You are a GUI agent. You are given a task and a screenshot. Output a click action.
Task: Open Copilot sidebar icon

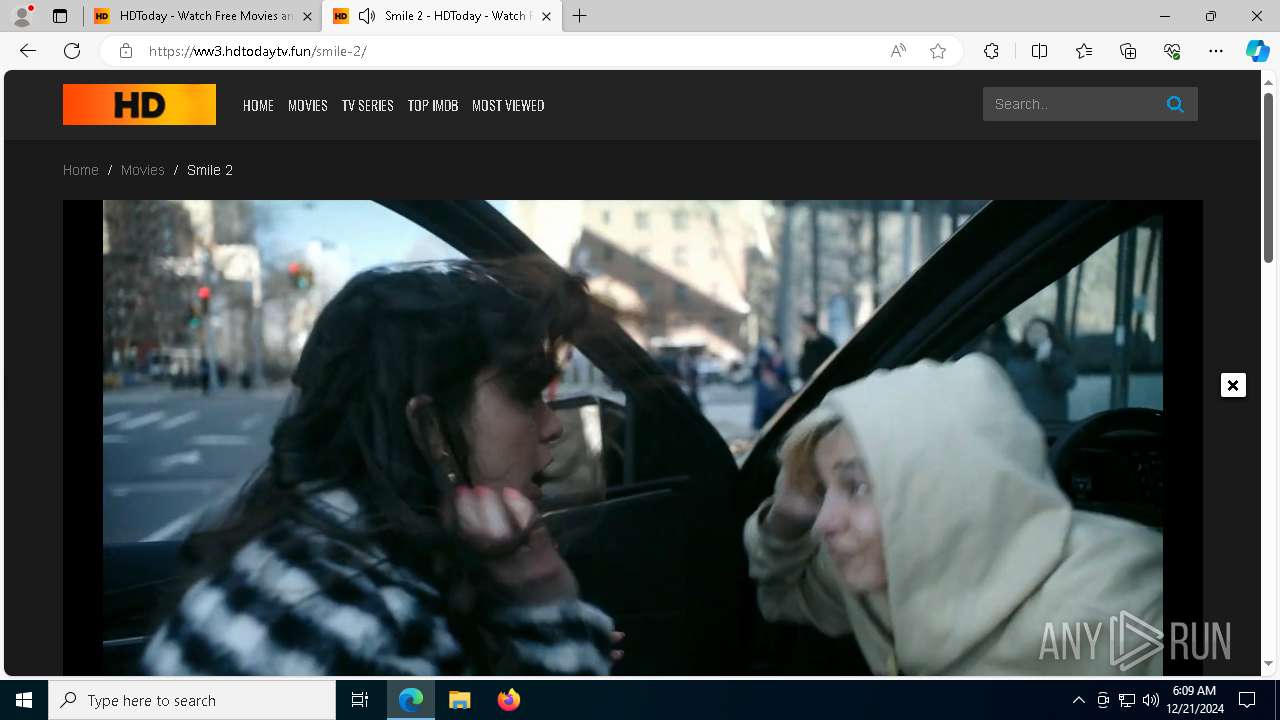[x=1258, y=51]
